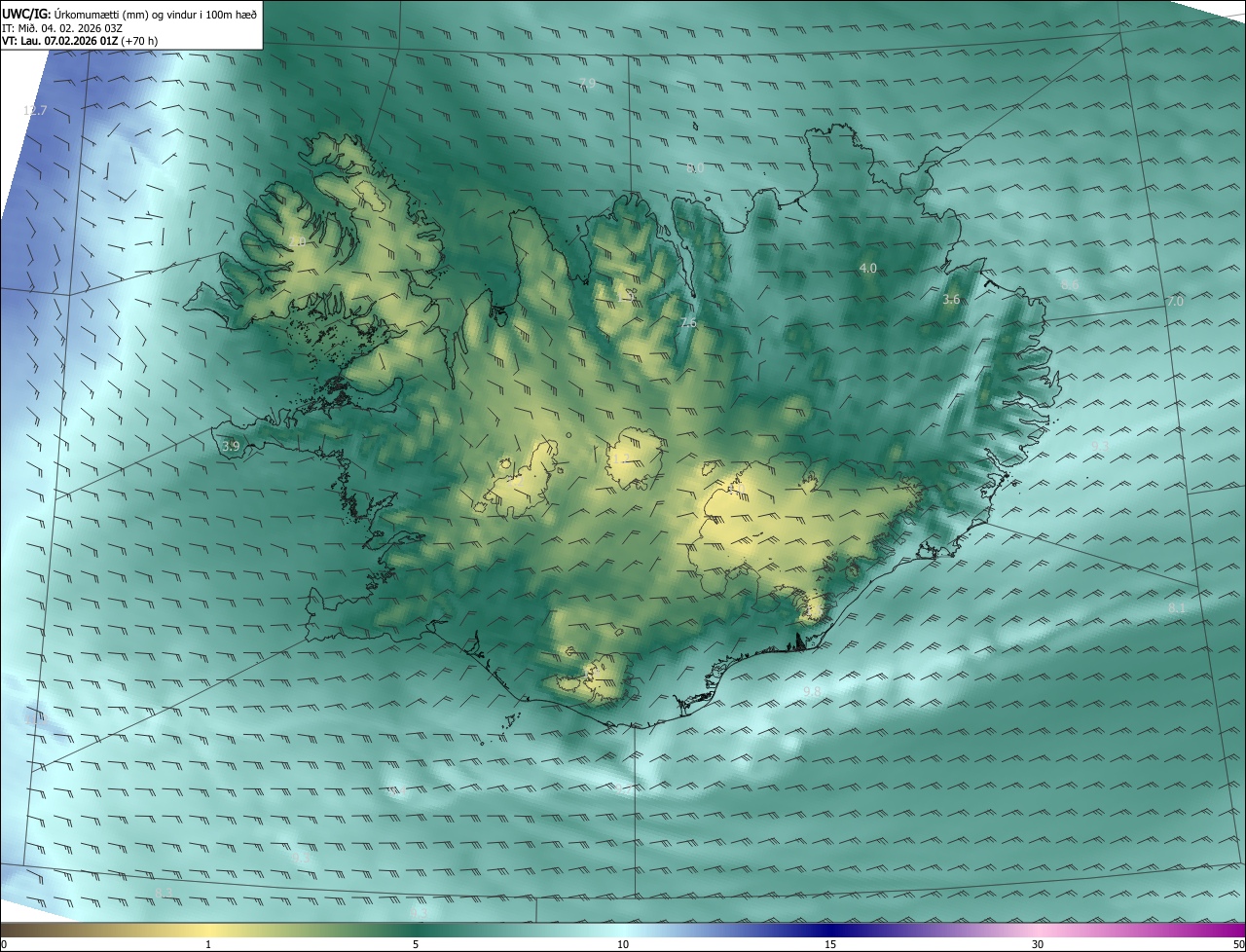Click the 'UWC/IG: Úrkomumætti (mm)' title line
This screenshot has width=1246, height=952.
click(129, 14)
